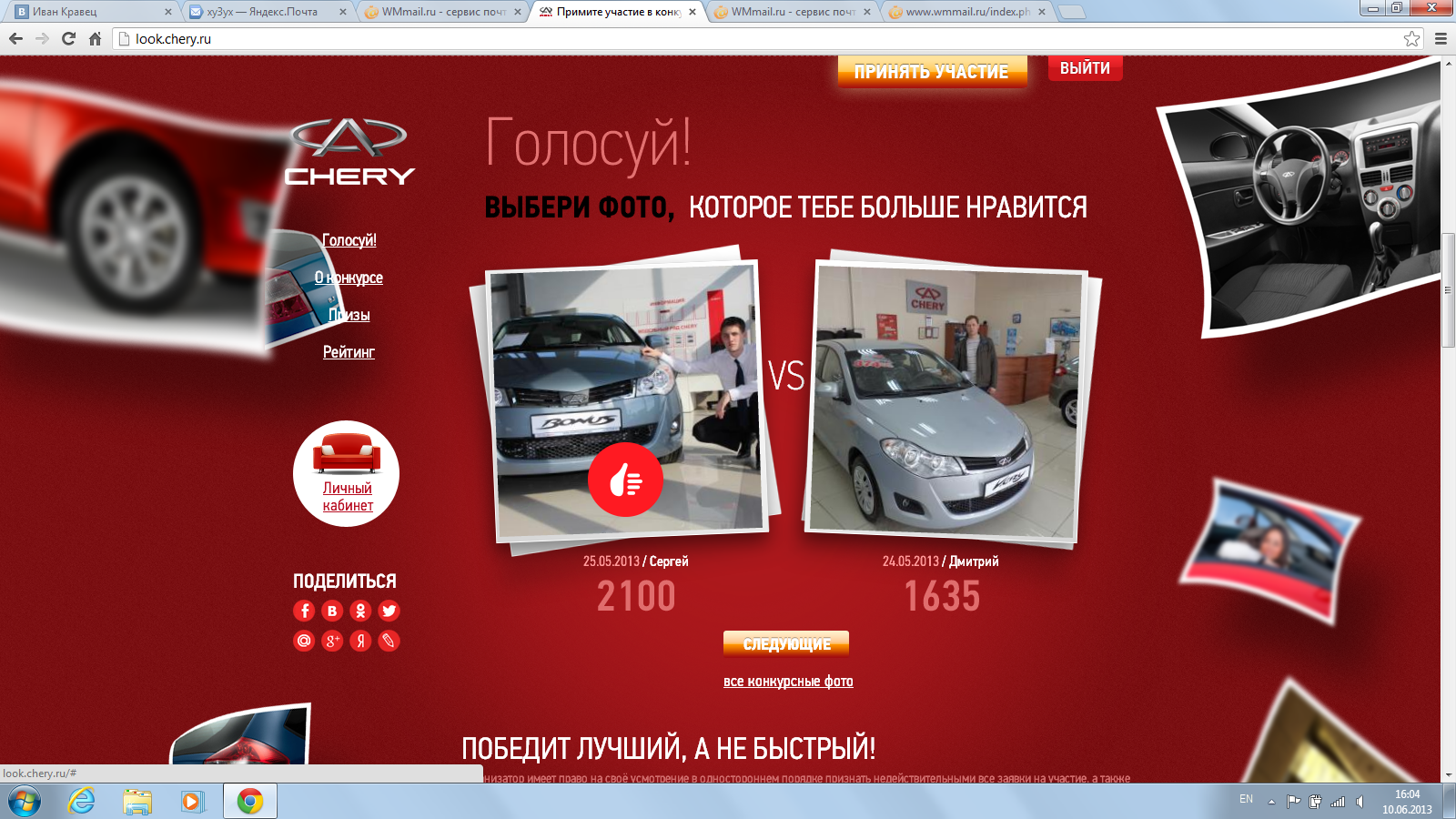Click the red sofa icon above Личный кабинет
Screen dimensions: 1456x819
(346, 453)
